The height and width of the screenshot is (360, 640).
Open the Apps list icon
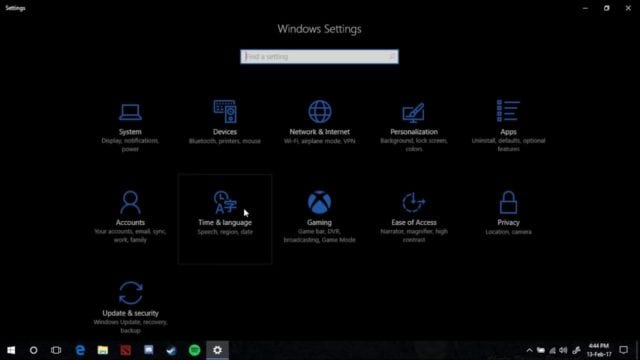pyautogui.click(x=508, y=111)
